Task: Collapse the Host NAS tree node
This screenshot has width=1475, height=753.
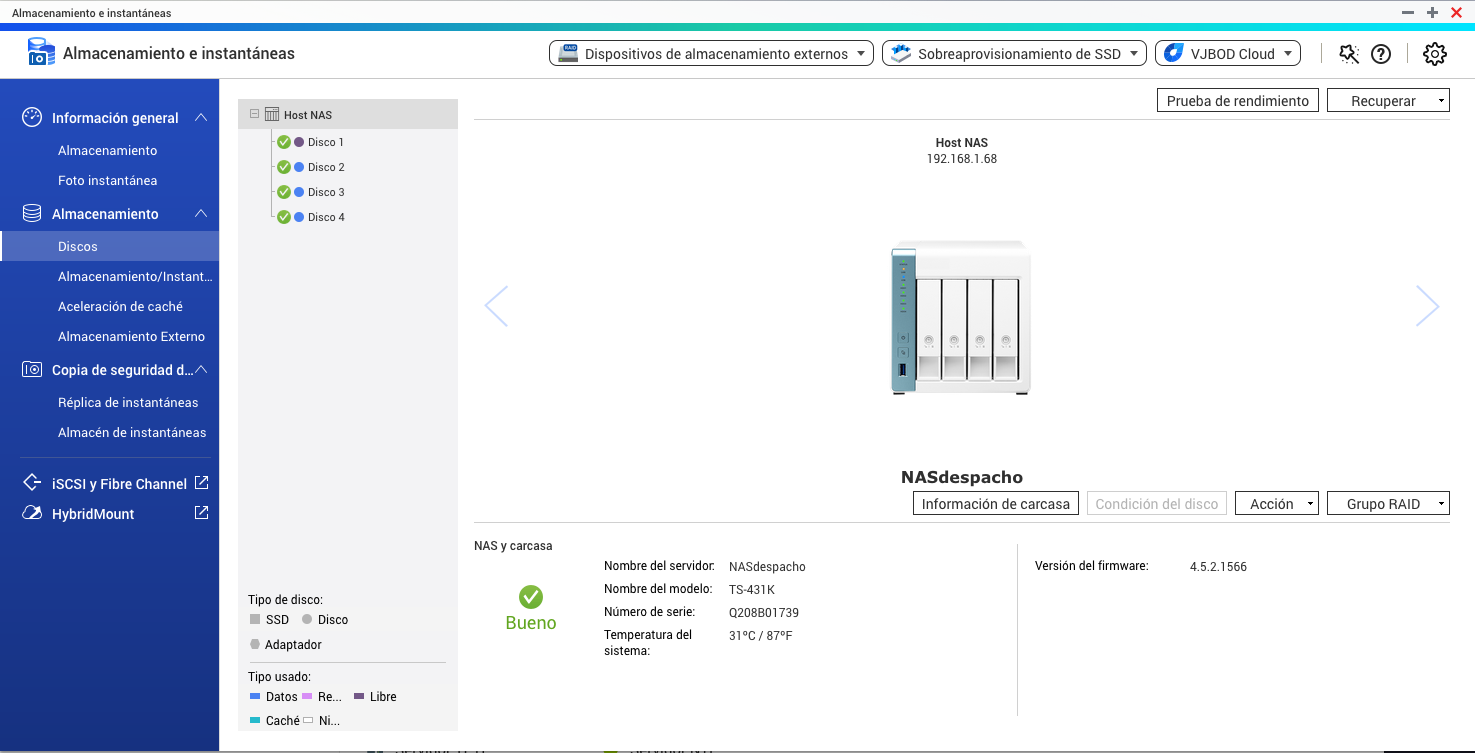Action: tap(254, 114)
